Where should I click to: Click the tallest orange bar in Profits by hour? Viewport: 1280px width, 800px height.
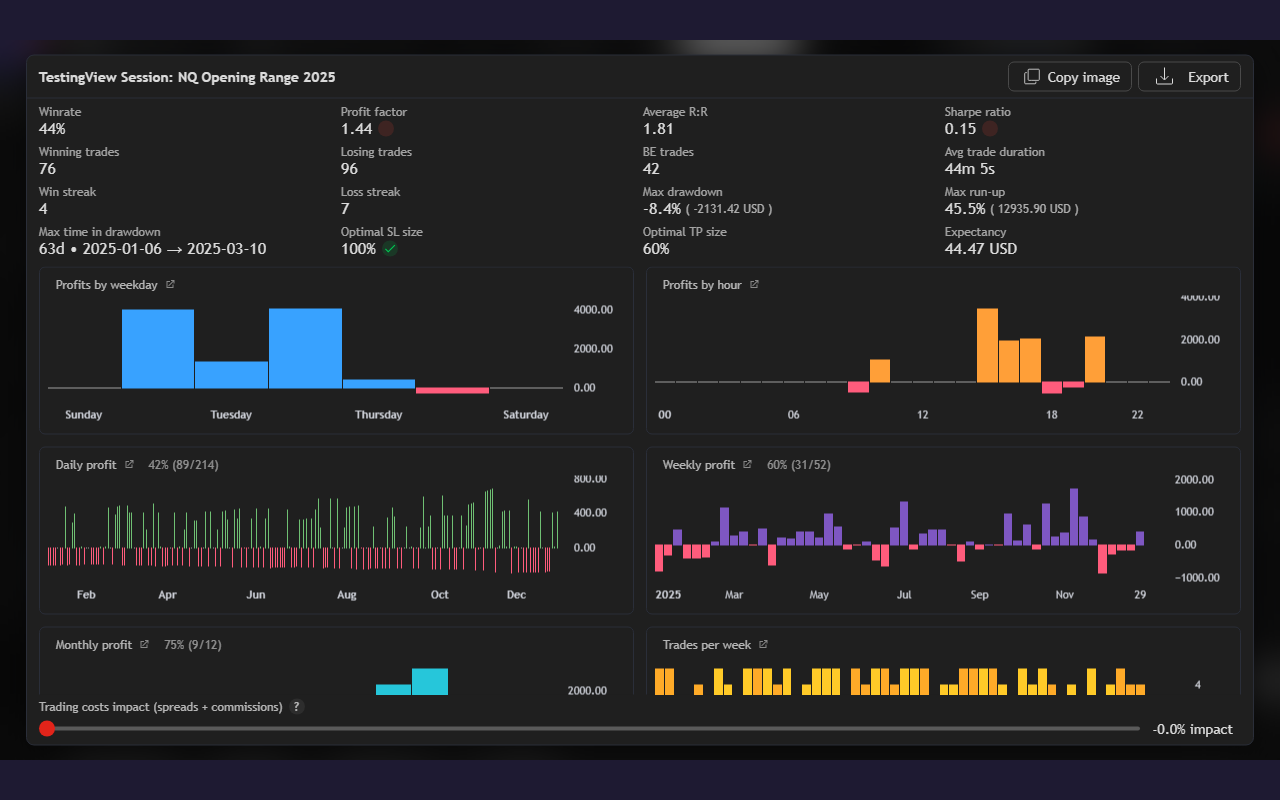[987, 345]
